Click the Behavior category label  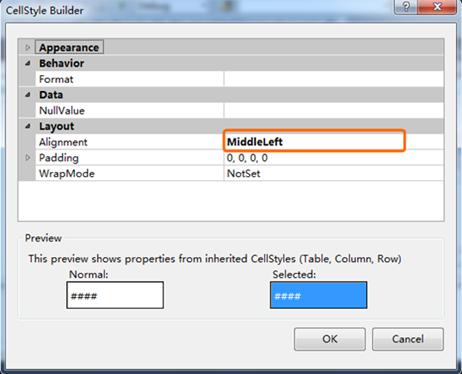(62, 63)
